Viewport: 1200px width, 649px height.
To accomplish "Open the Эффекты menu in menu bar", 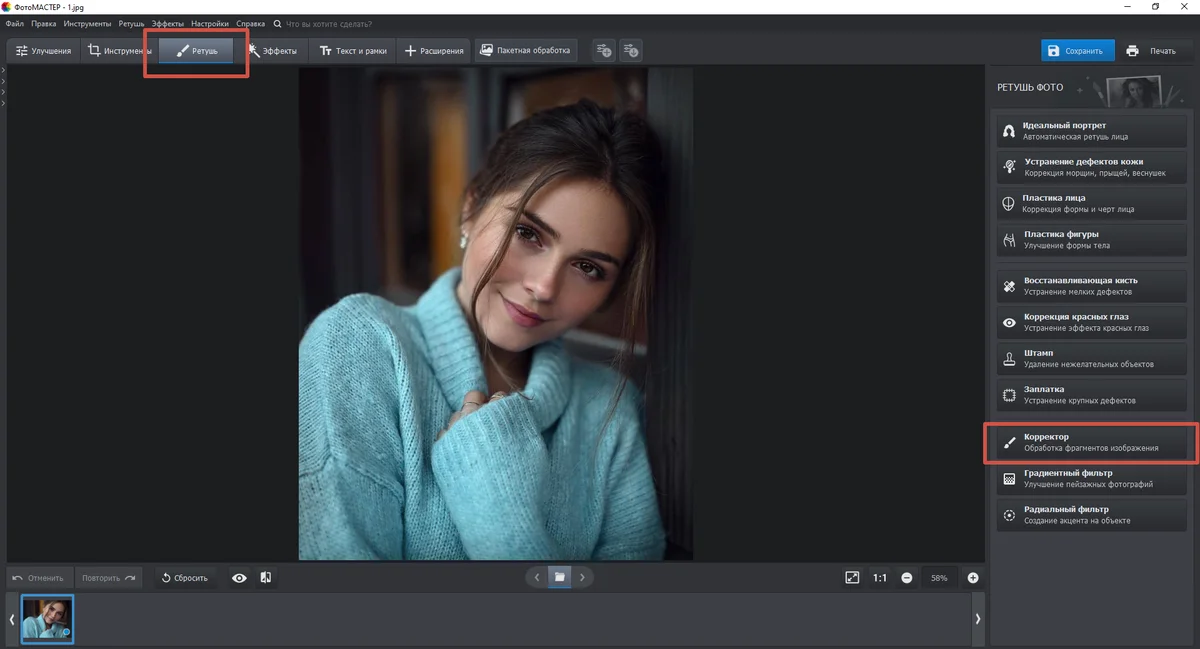I will coord(167,23).
